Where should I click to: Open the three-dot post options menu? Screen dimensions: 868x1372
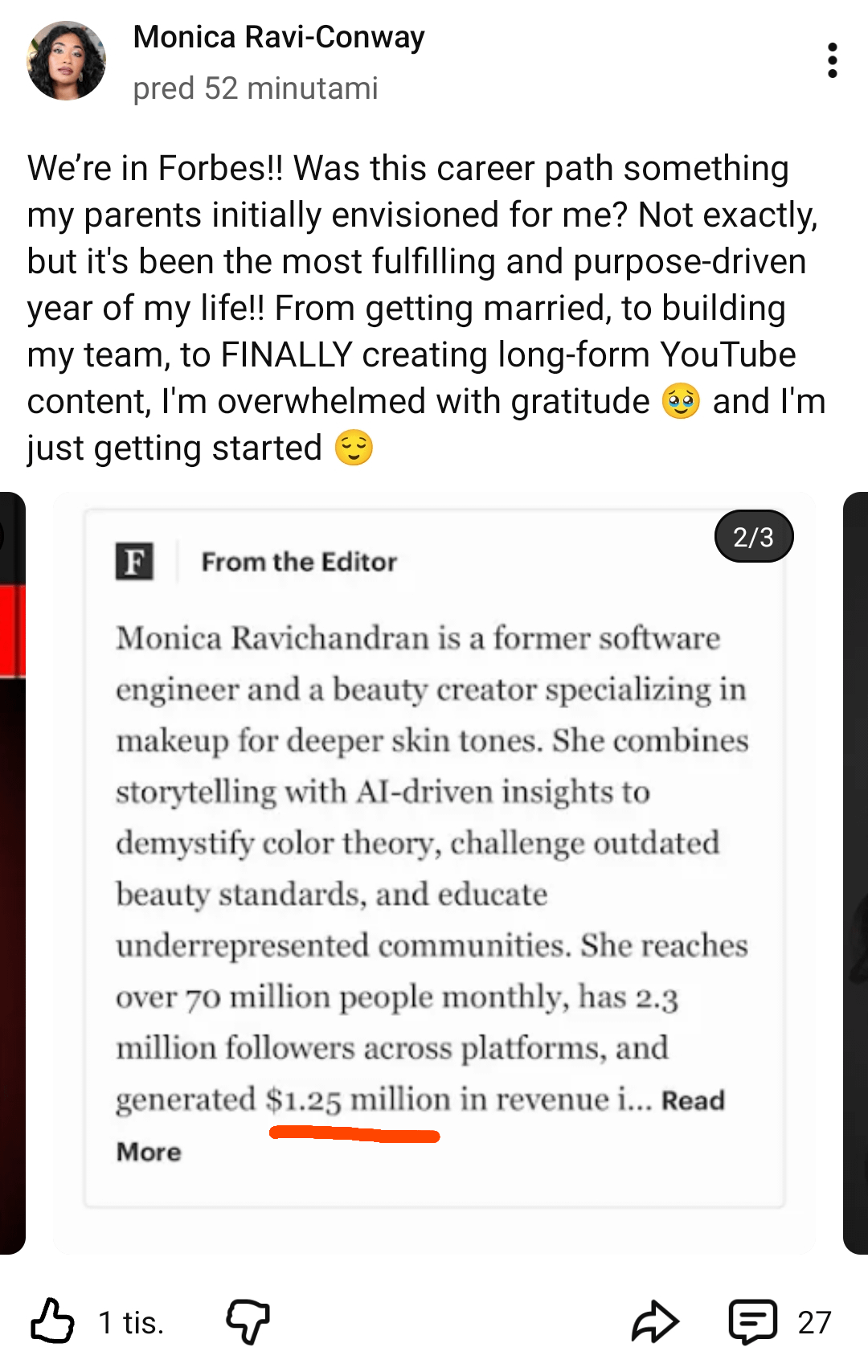[x=832, y=60]
